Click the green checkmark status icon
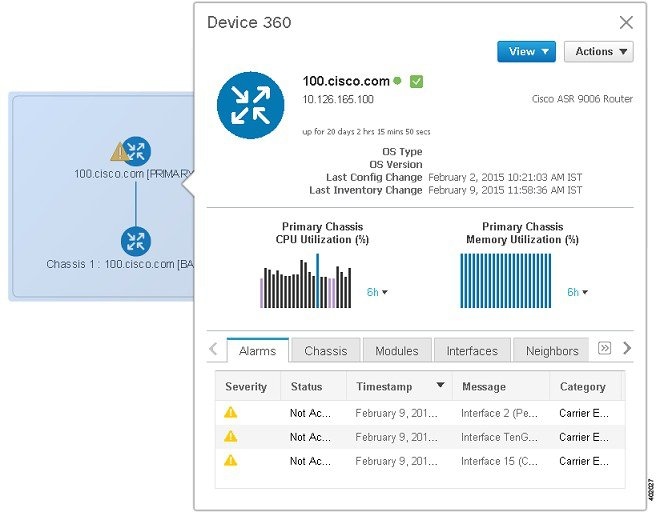This screenshot has height=512, width=656. tap(416, 81)
